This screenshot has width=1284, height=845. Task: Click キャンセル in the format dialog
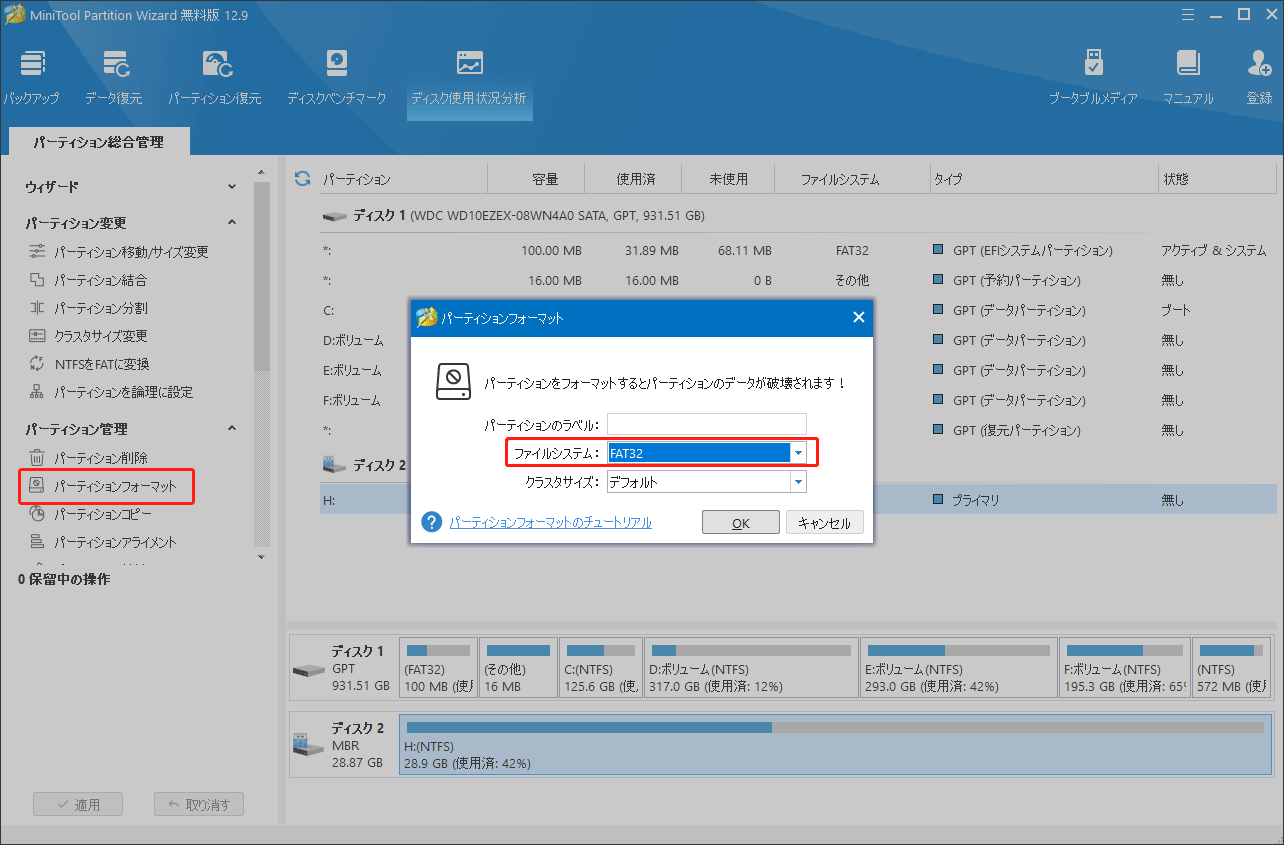[x=825, y=523]
